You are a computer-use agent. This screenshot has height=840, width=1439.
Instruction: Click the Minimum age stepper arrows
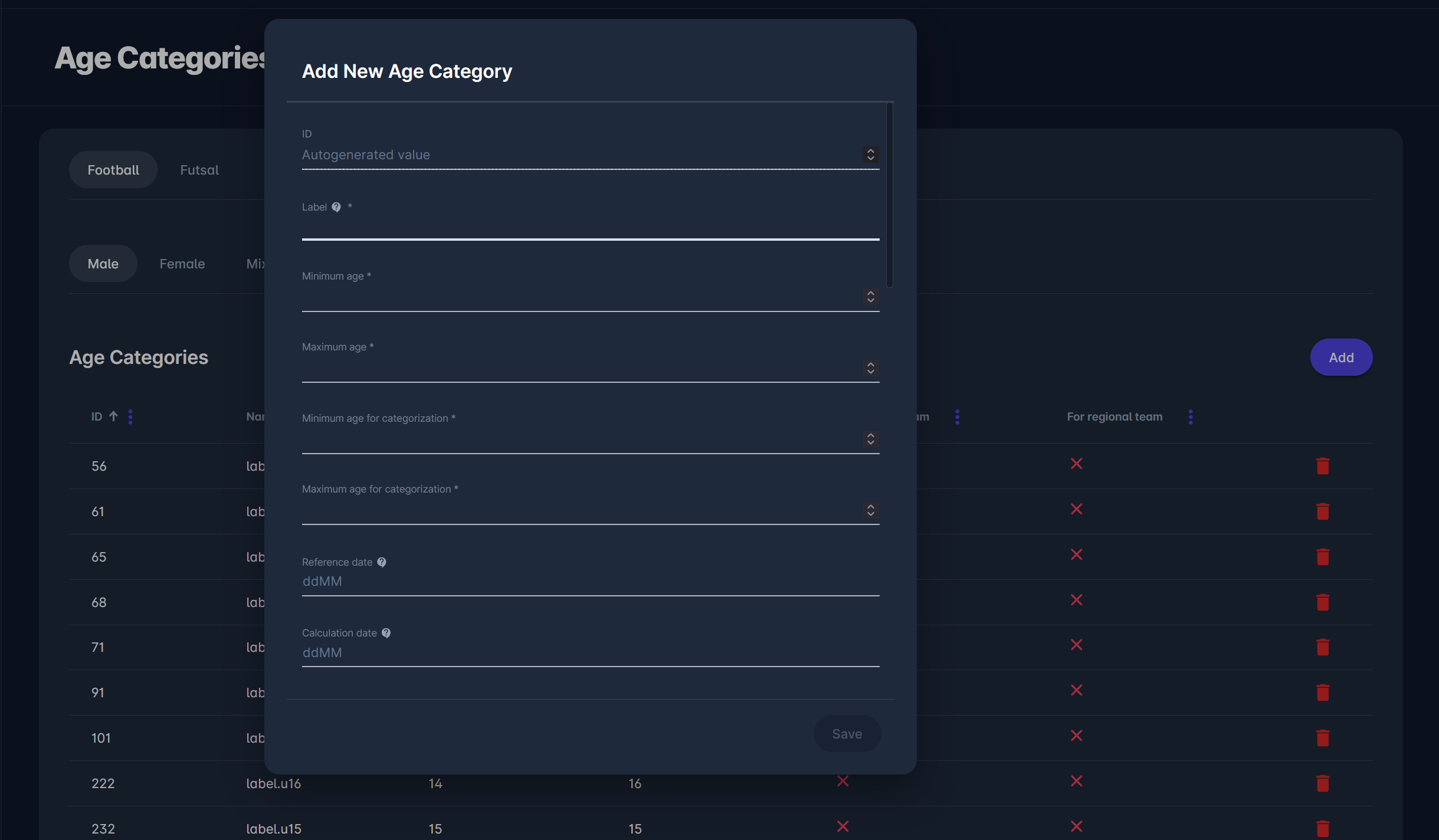coord(871,297)
